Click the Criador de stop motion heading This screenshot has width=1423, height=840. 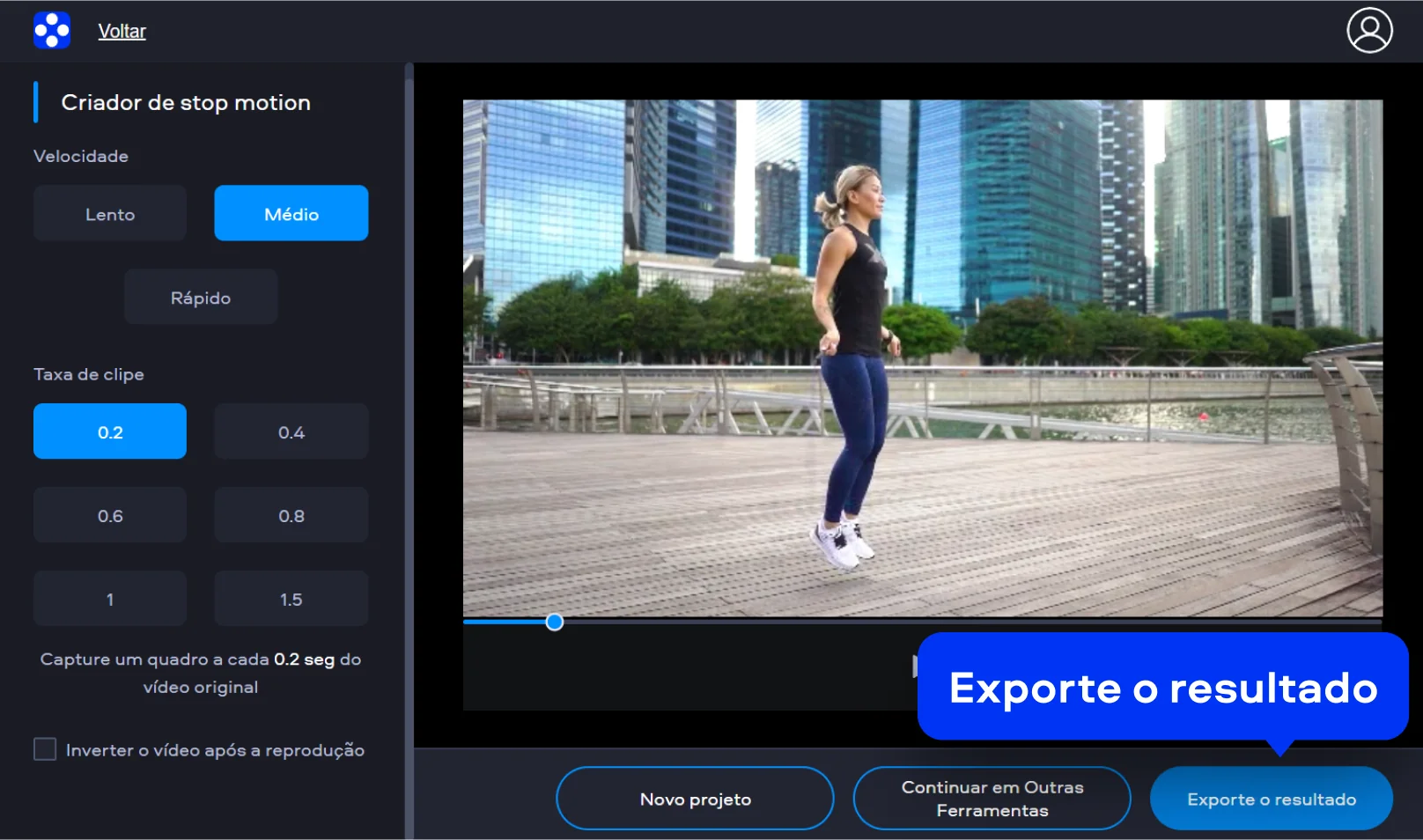coord(186,103)
